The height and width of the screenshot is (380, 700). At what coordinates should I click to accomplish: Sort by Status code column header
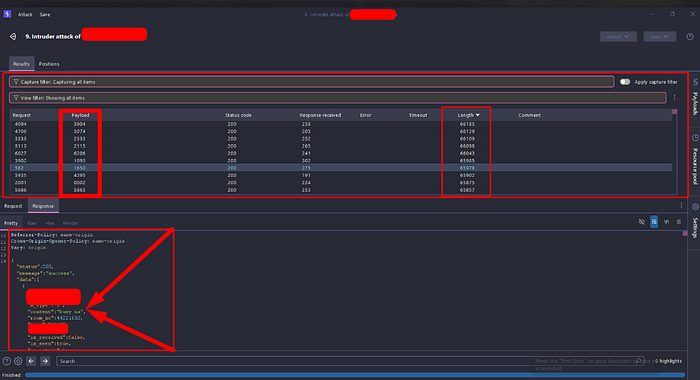tap(238, 115)
